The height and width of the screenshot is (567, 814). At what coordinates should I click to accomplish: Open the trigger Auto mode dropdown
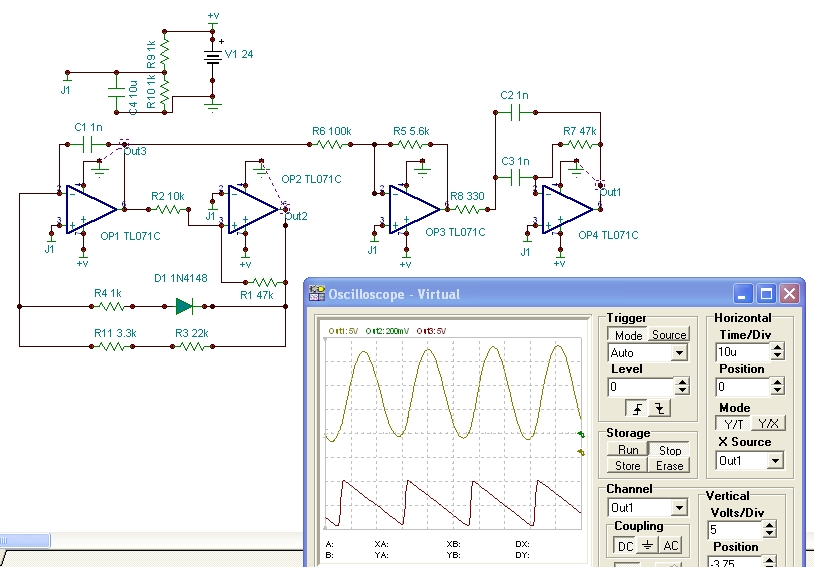[x=679, y=353]
